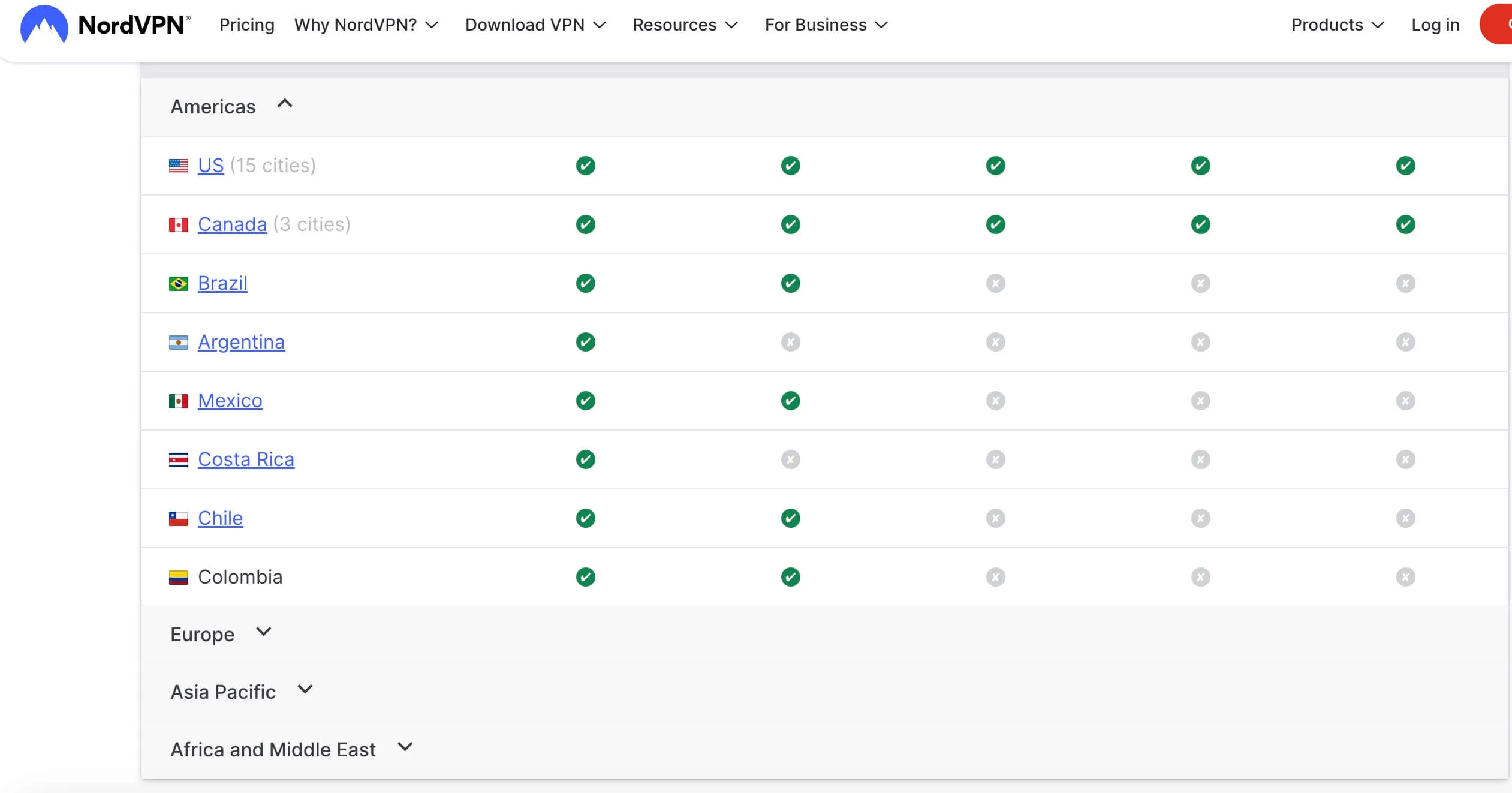Click the Canada flag icon
This screenshot has height=793, width=1512.
[x=178, y=224]
